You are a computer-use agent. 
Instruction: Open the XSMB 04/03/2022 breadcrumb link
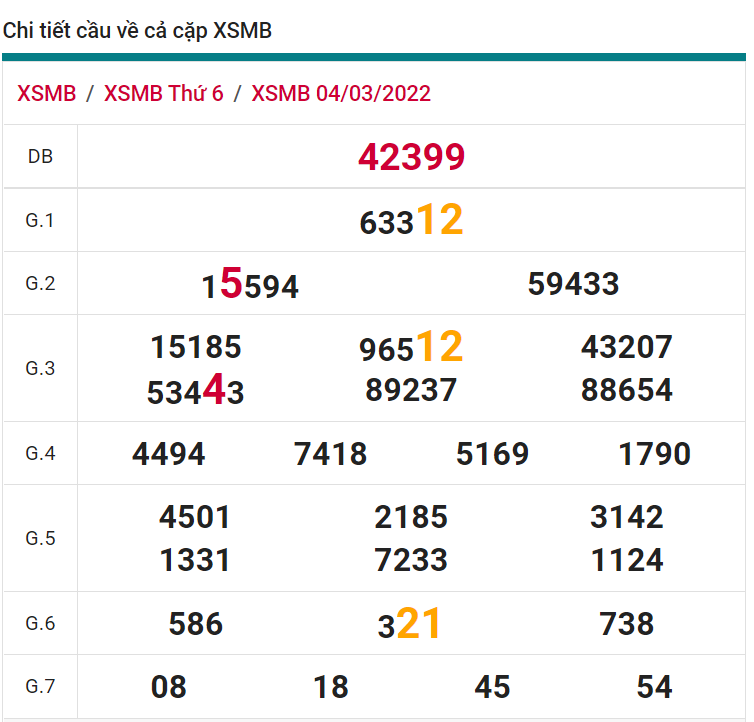pyautogui.click(x=341, y=94)
